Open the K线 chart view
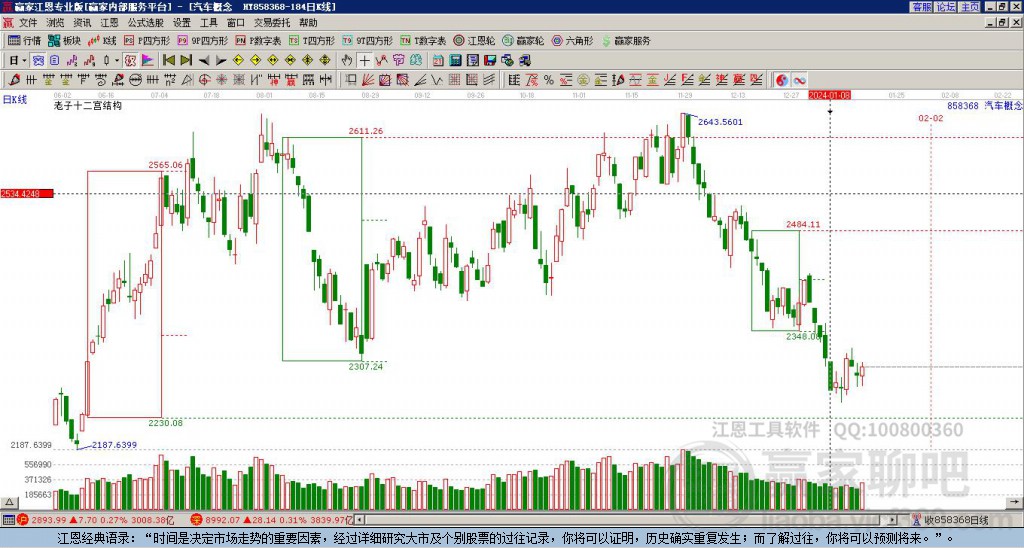This screenshot has width=1024, height=548. pos(101,40)
